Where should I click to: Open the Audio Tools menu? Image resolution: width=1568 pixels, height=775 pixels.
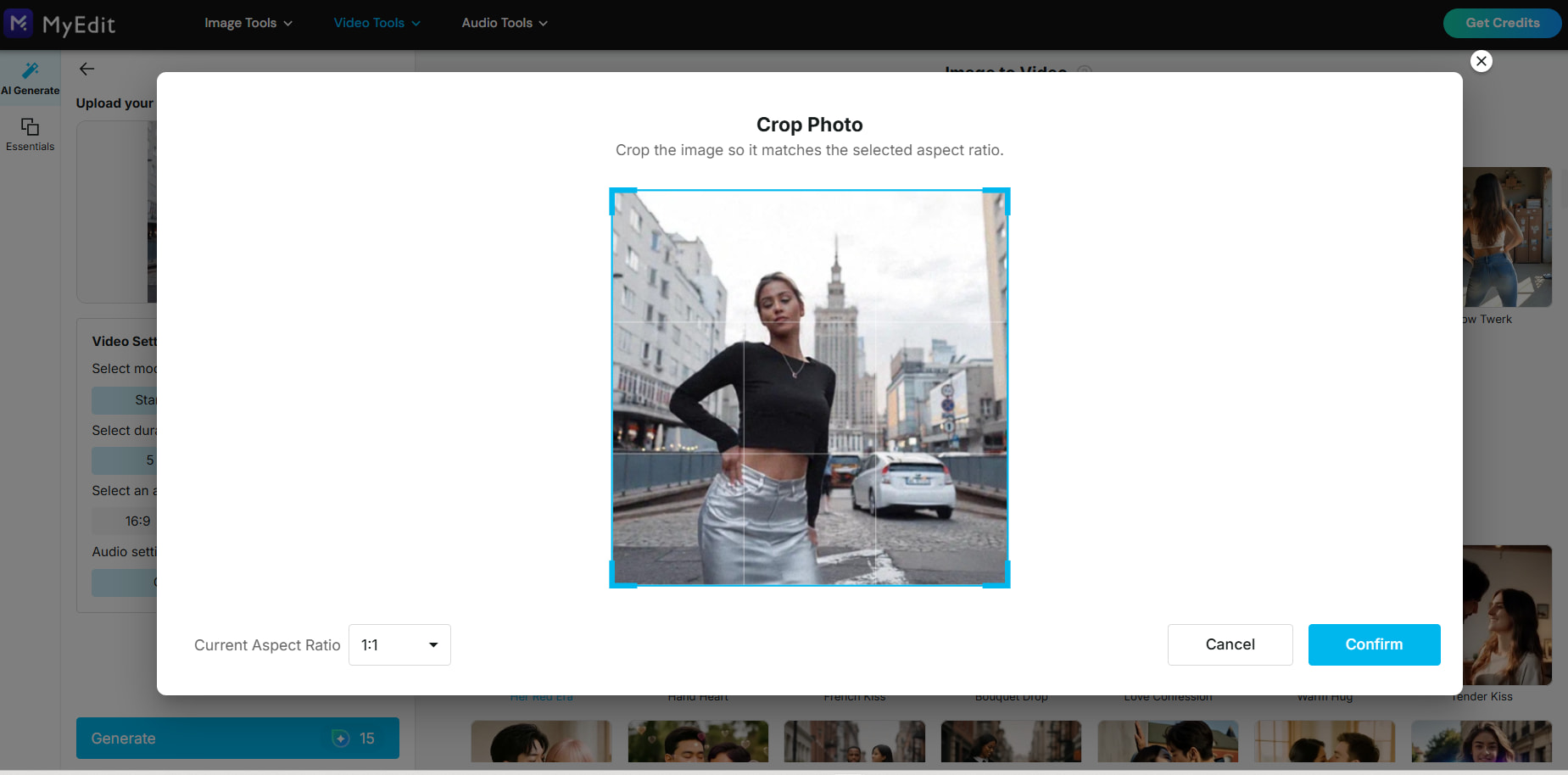505,23
